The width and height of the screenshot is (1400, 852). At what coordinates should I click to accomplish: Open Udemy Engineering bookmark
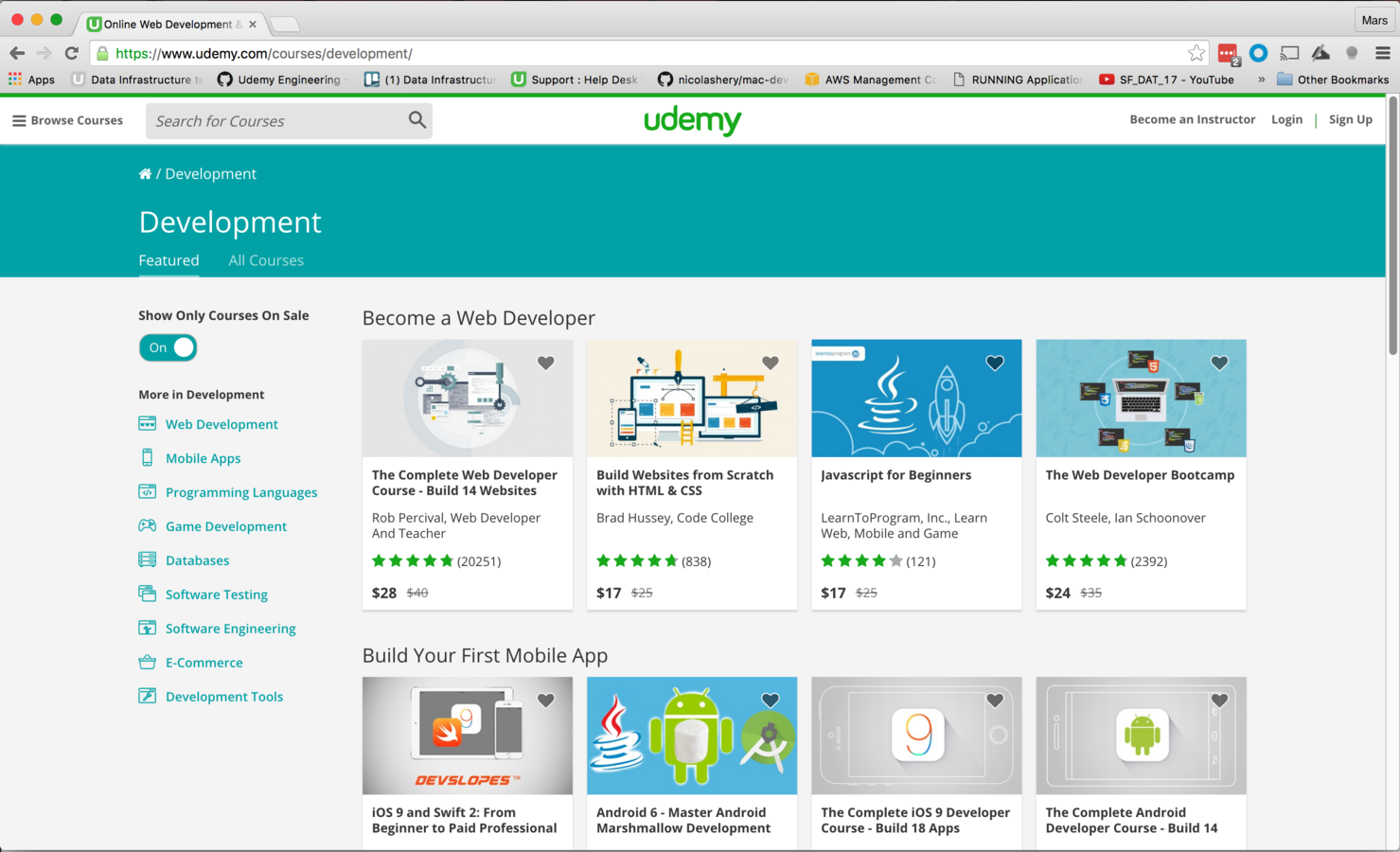(x=280, y=80)
